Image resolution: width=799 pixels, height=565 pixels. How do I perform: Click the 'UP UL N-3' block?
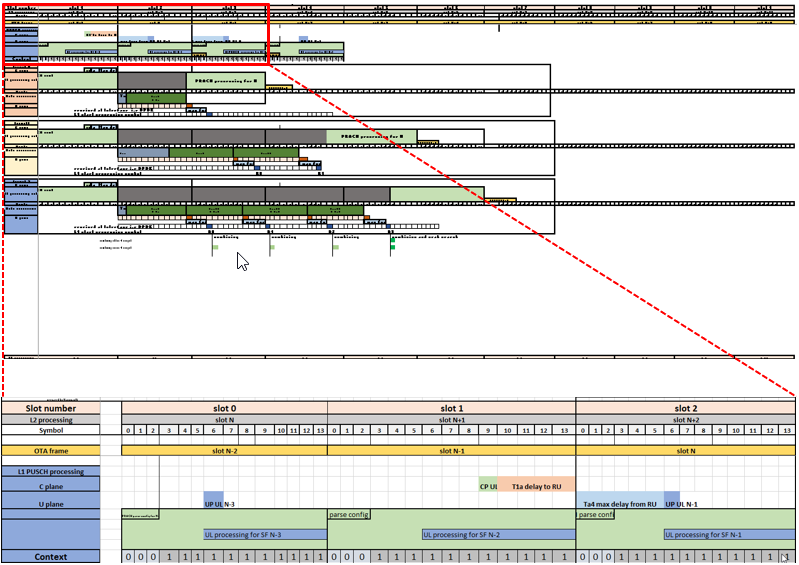coord(214,500)
